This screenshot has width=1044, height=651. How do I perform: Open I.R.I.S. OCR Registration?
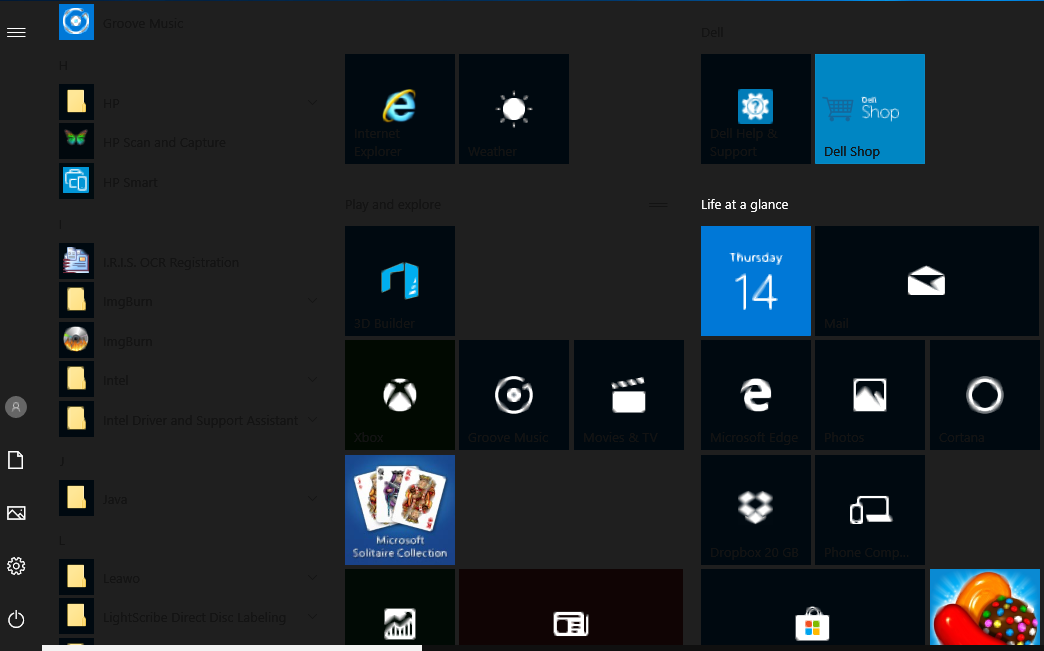[190, 262]
